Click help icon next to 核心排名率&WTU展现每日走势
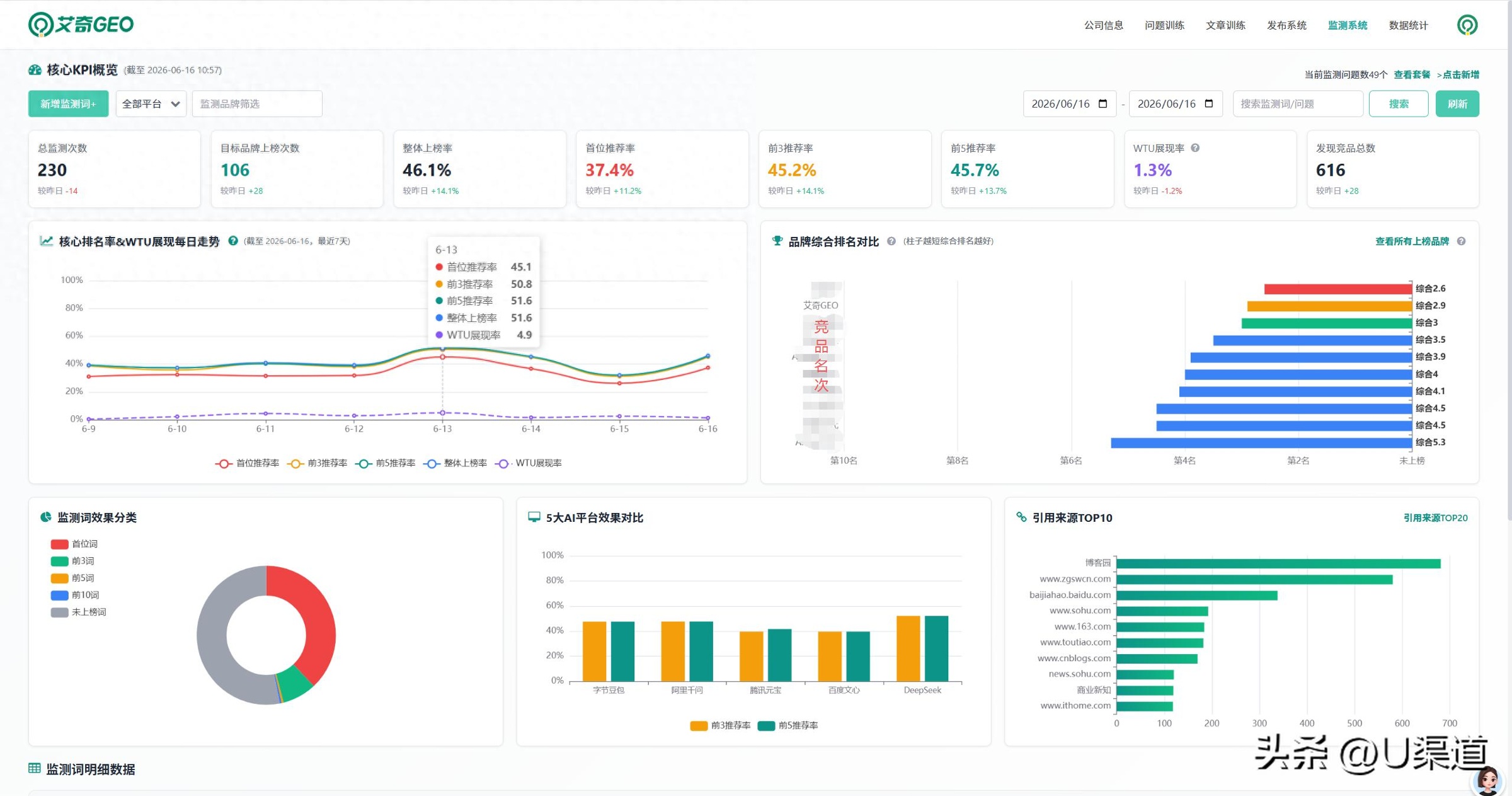The width and height of the screenshot is (1512, 796). click(233, 241)
